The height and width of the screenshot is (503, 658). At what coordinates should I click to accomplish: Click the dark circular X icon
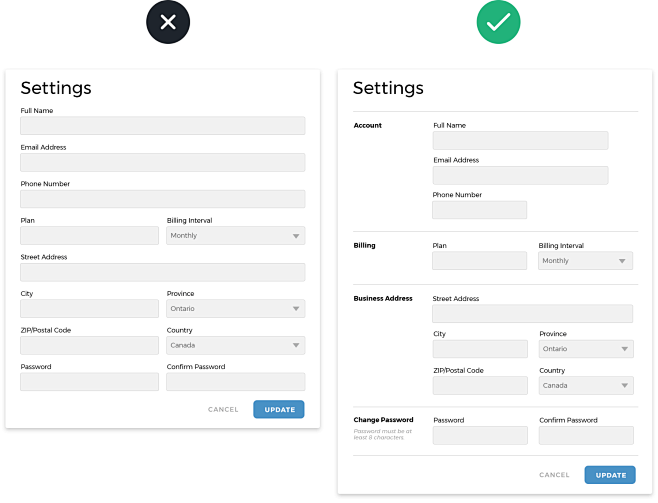[167, 23]
